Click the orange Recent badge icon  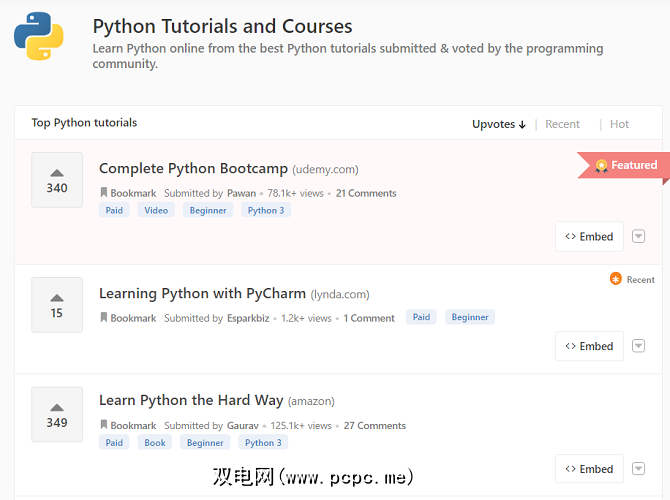616,279
